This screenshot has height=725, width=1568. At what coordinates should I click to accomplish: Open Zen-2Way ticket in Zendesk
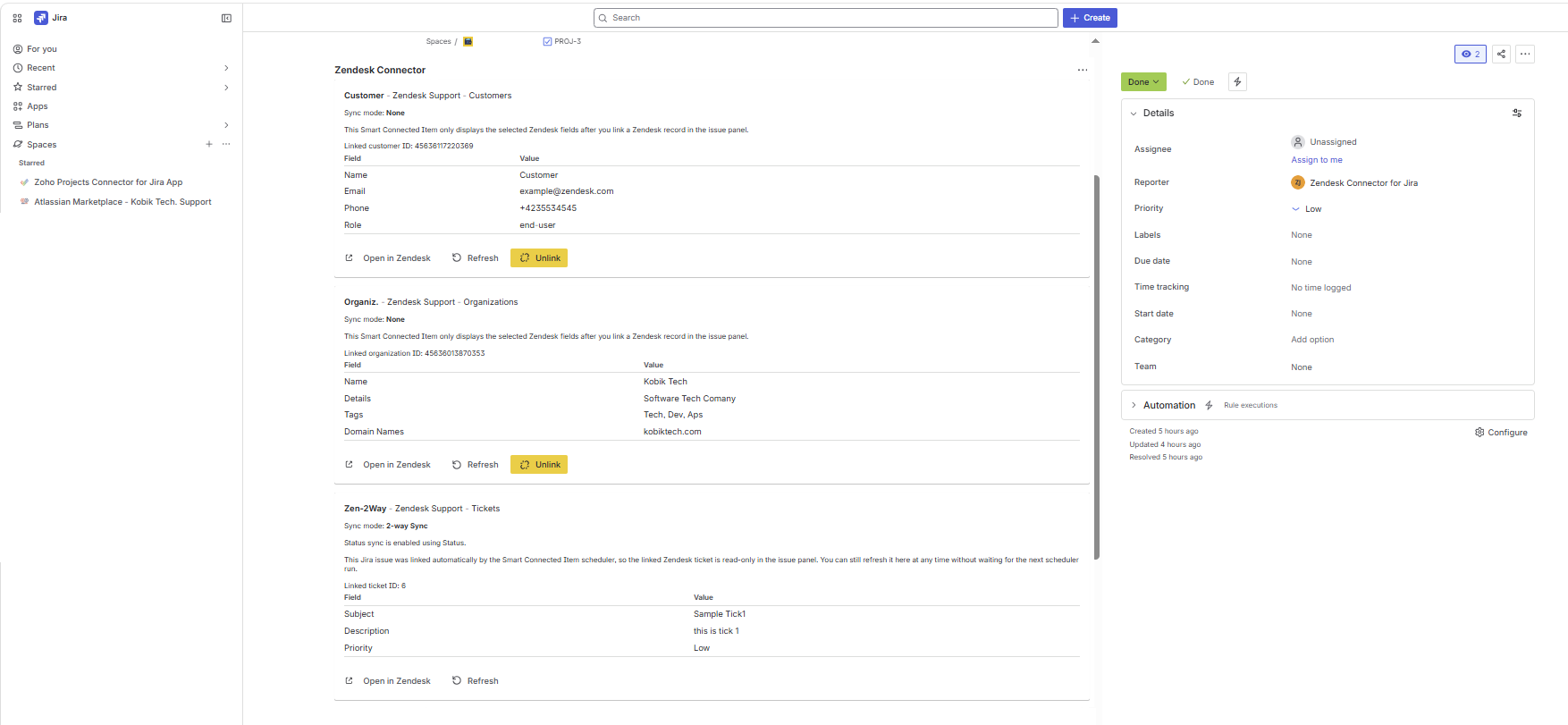(388, 681)
